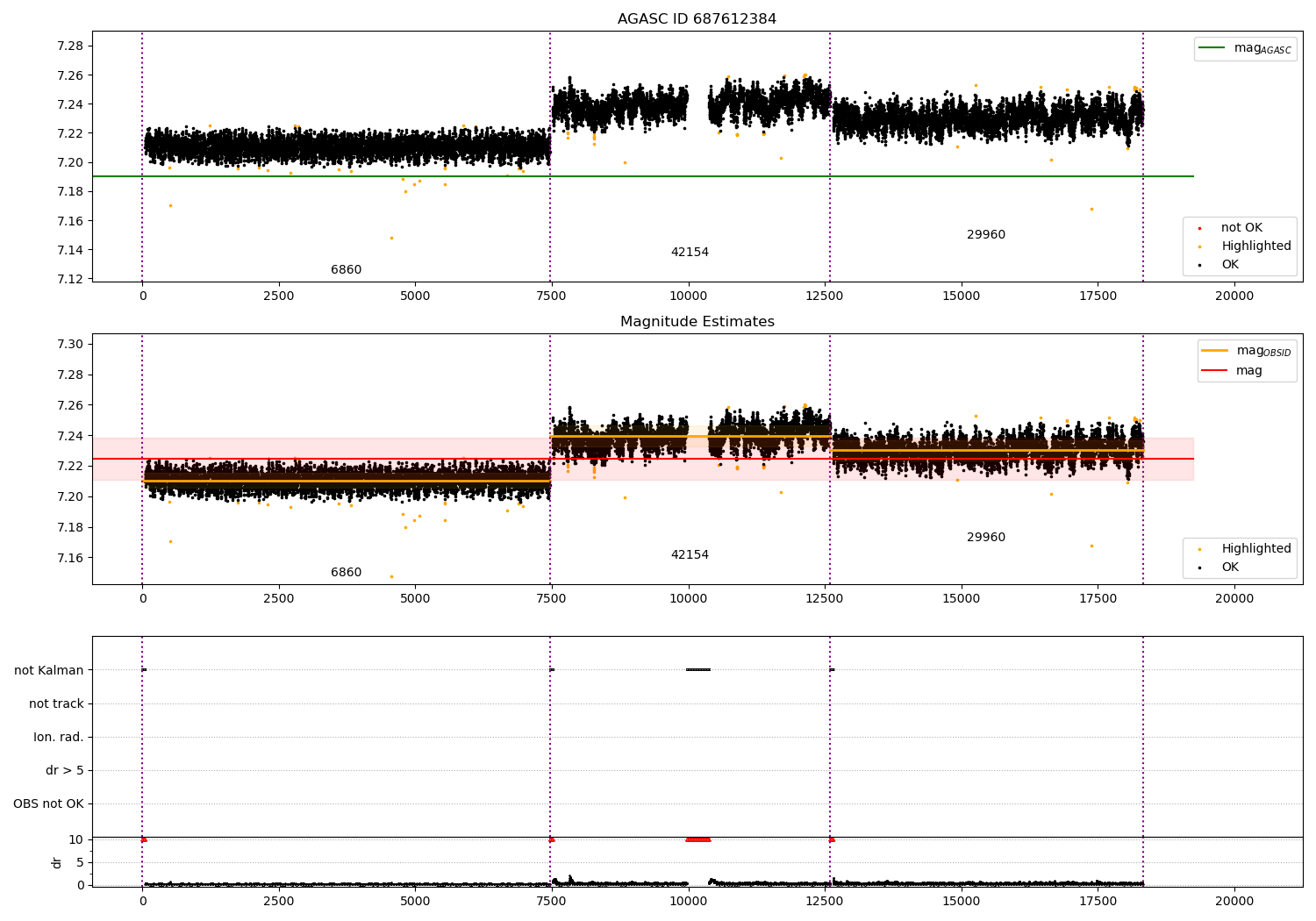Click 'OK' in the Magnitude Estimates plot legend
Screen dimensions: 1316x921
point(1230,568)
